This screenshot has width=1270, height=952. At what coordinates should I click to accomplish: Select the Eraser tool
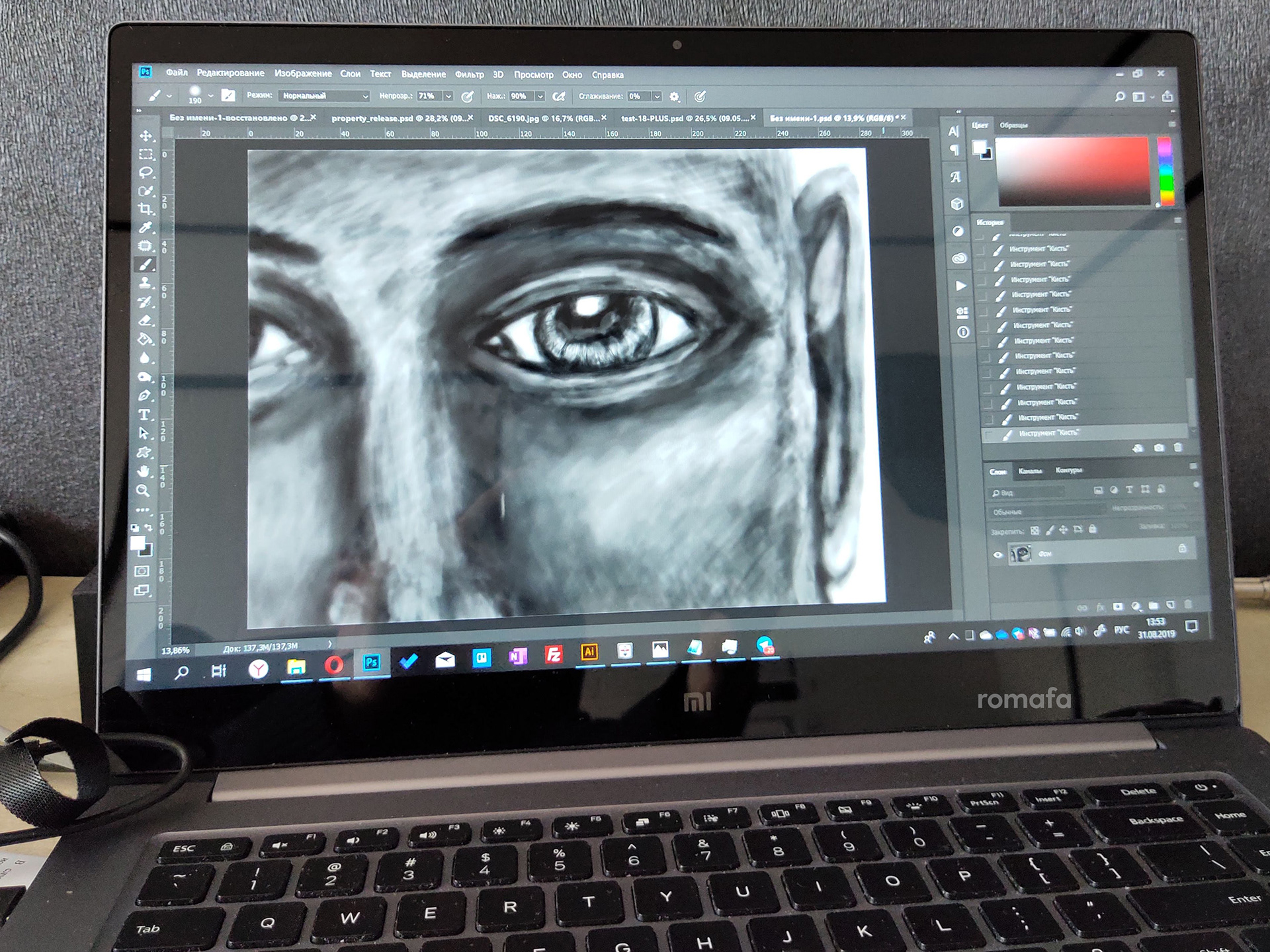coord(145,321)
